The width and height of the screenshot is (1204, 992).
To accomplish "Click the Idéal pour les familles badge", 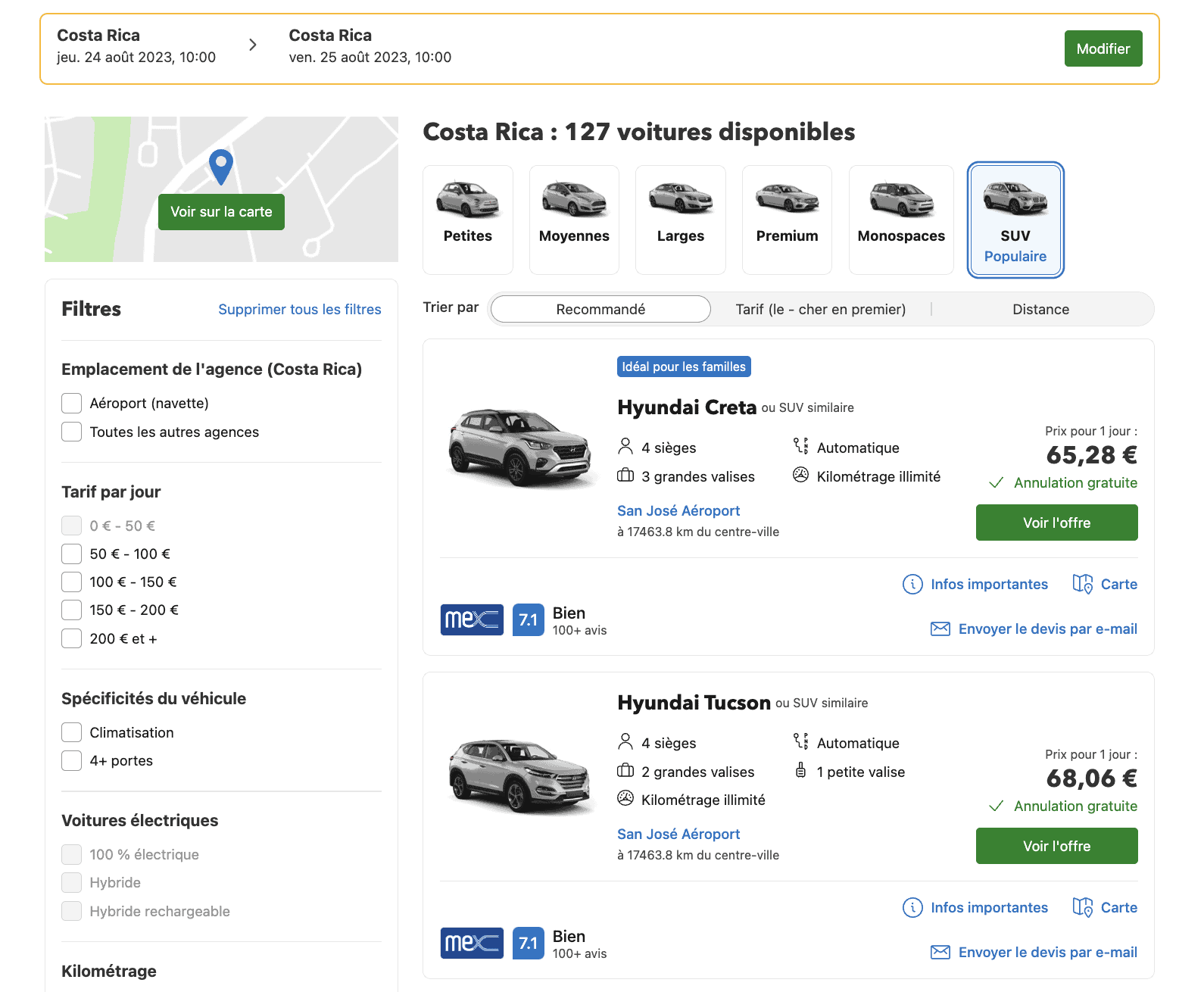I will click(x=684, y=367).
